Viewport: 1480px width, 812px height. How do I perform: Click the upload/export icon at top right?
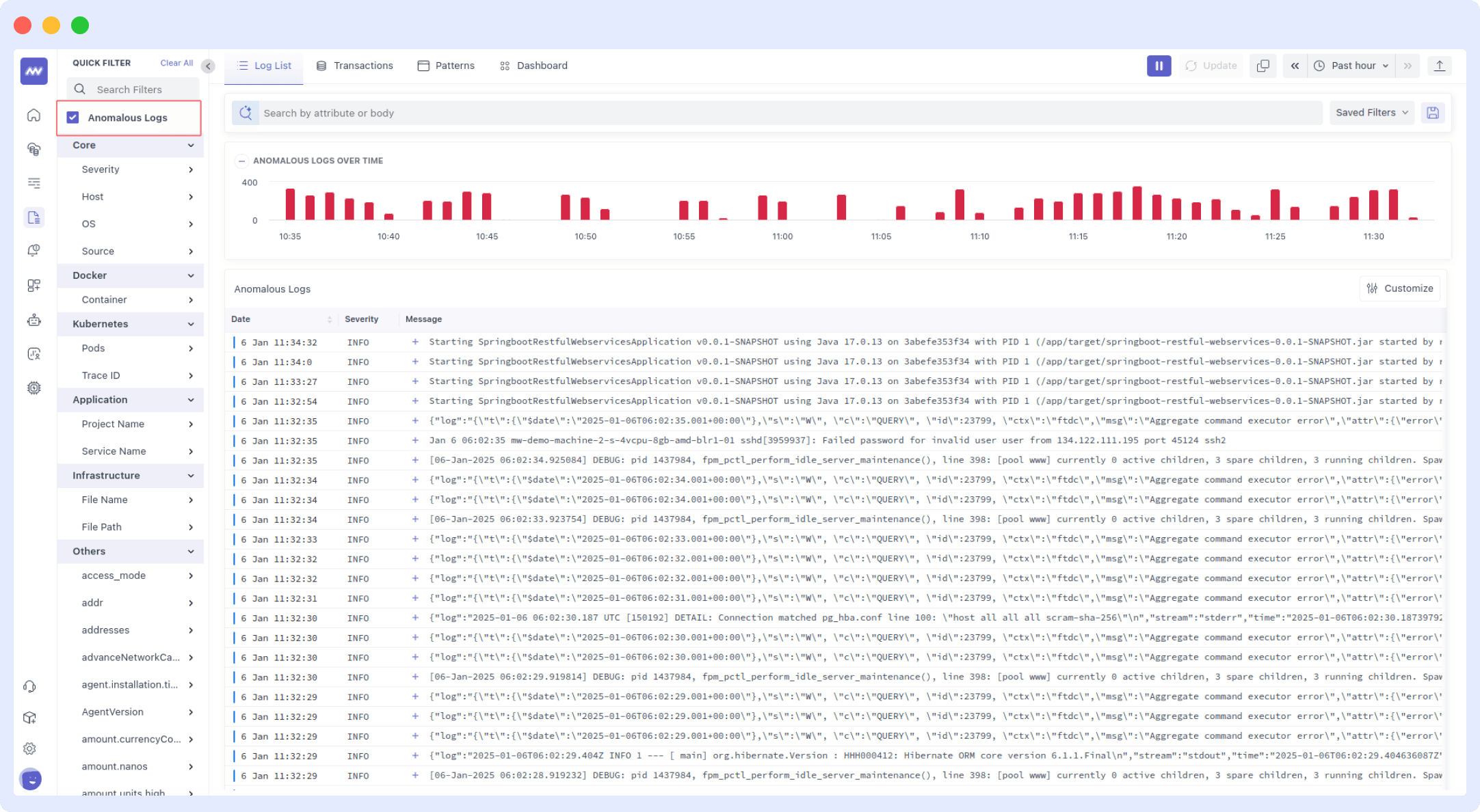click(1440, 66)
